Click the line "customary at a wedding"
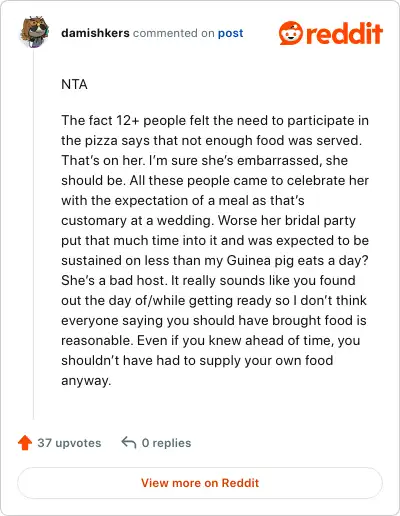The width and height of the screenshot is (400, 516). 208,220
